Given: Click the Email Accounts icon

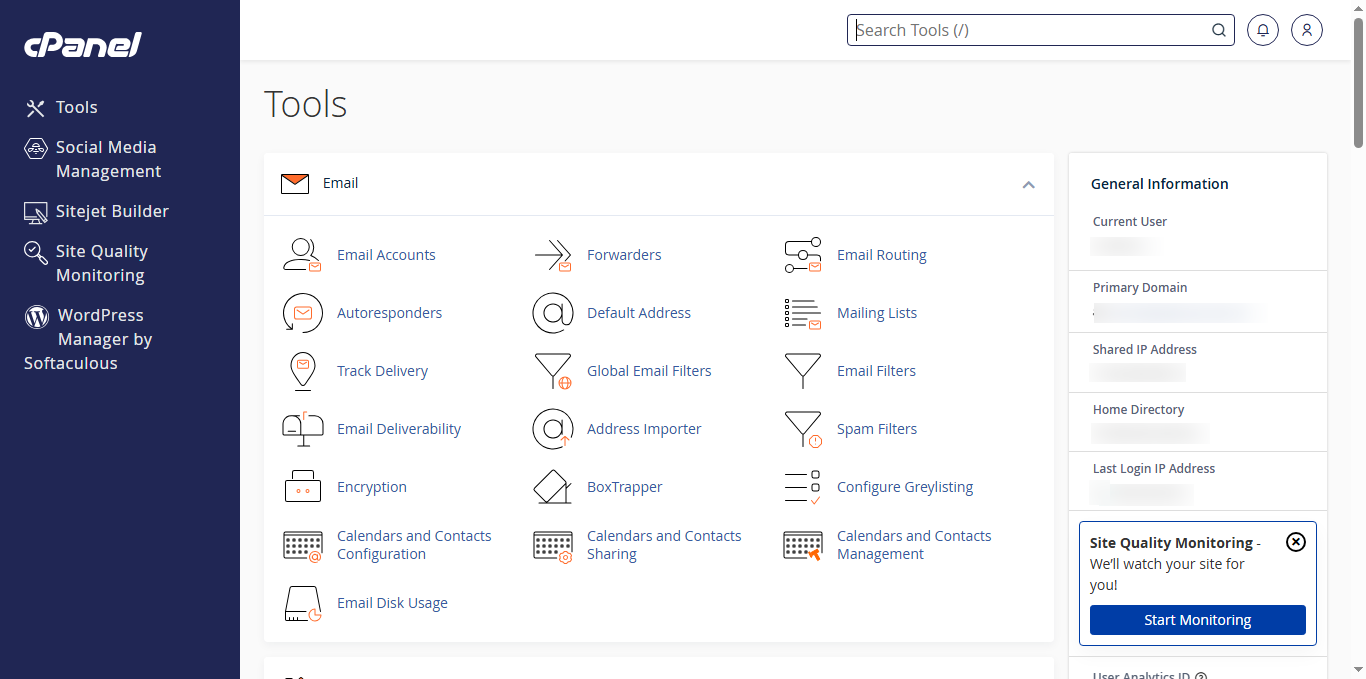Looking at the screenshot, I should click(302, 255).
